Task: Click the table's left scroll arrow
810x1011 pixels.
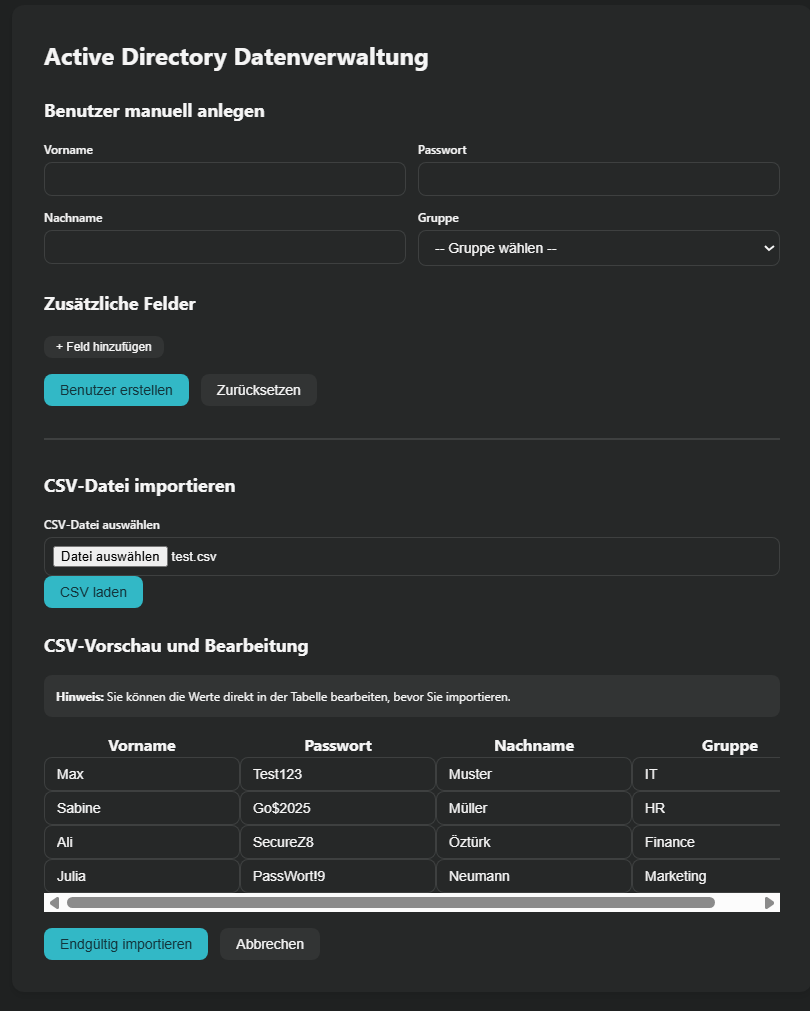Action: [x=54, y=903]
